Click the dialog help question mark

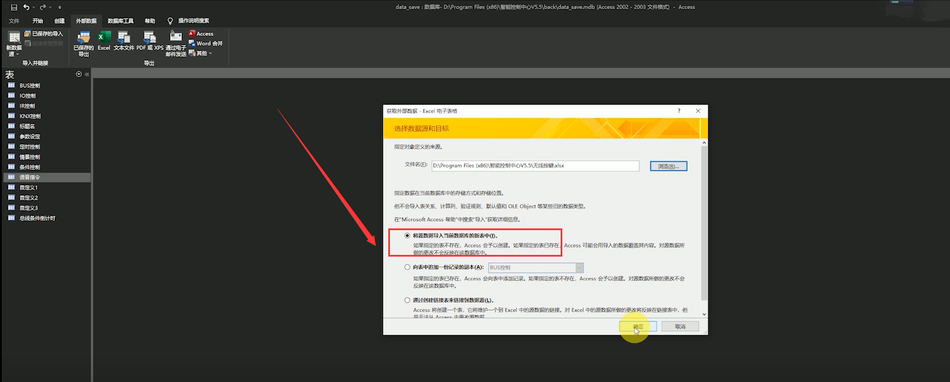click(x=679, y=111)
